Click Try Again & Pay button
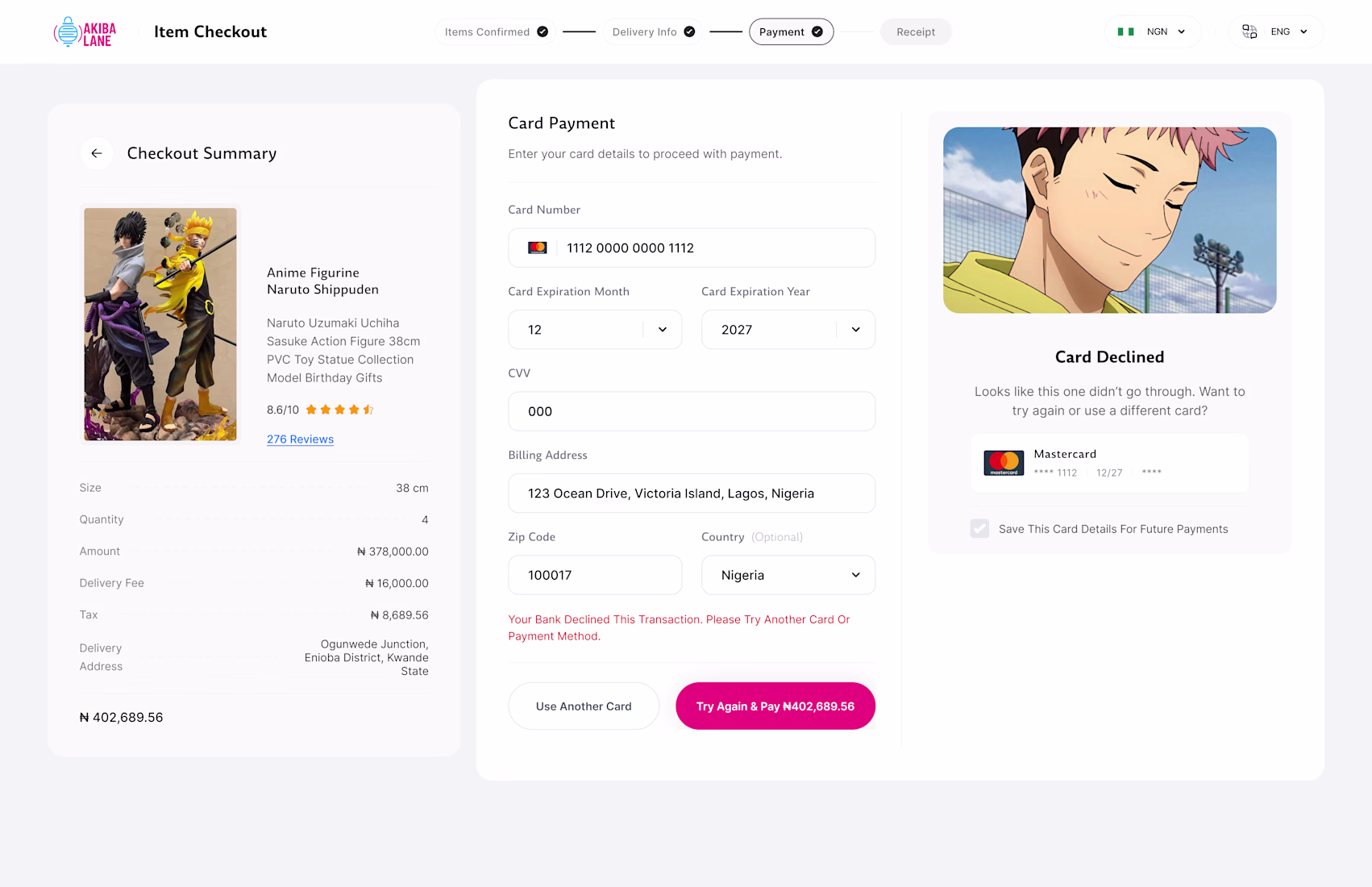Screen dimensions: 1372x887 click(x=775, y=706)
